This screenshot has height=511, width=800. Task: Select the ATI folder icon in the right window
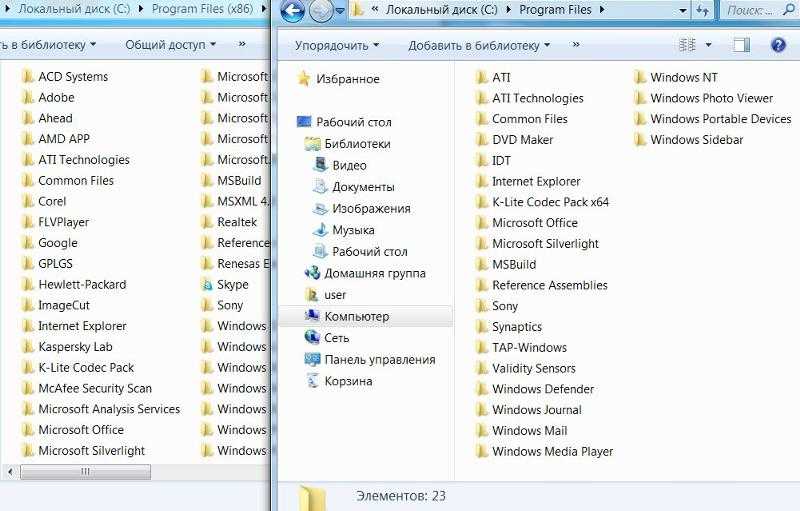point(481,78)
